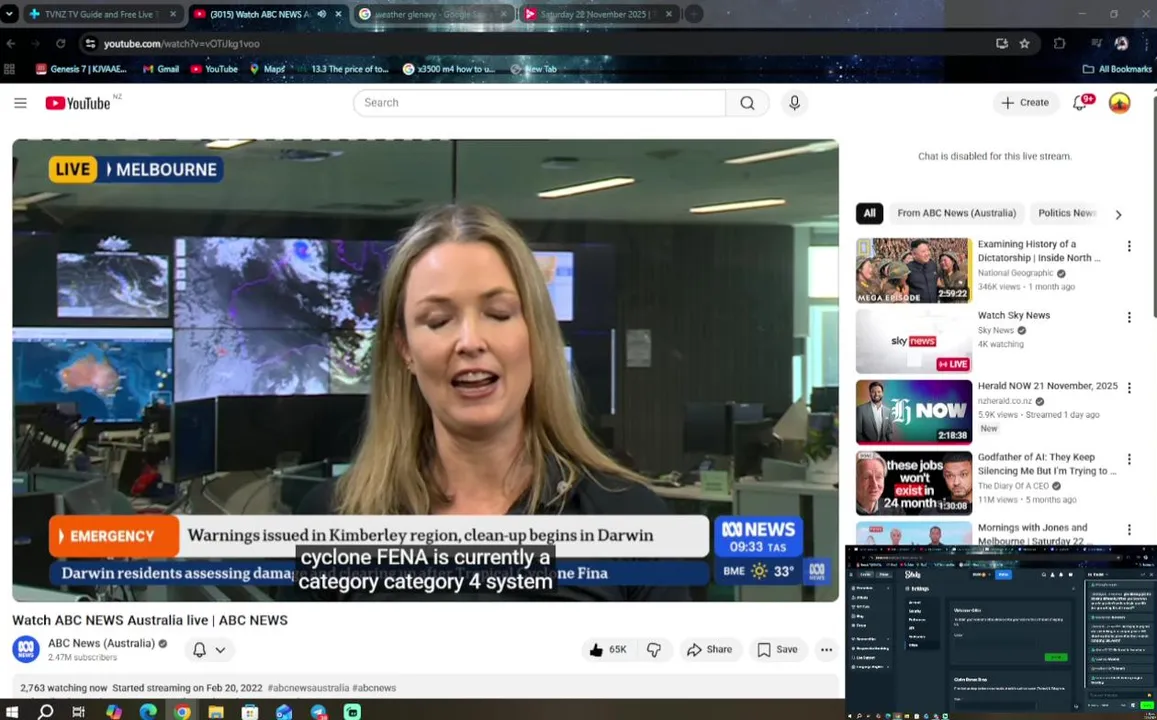1157x720 pixels.
Task: Open the All Bookmarks folder
Action: pyautogui.click(x=1116, y=69)
